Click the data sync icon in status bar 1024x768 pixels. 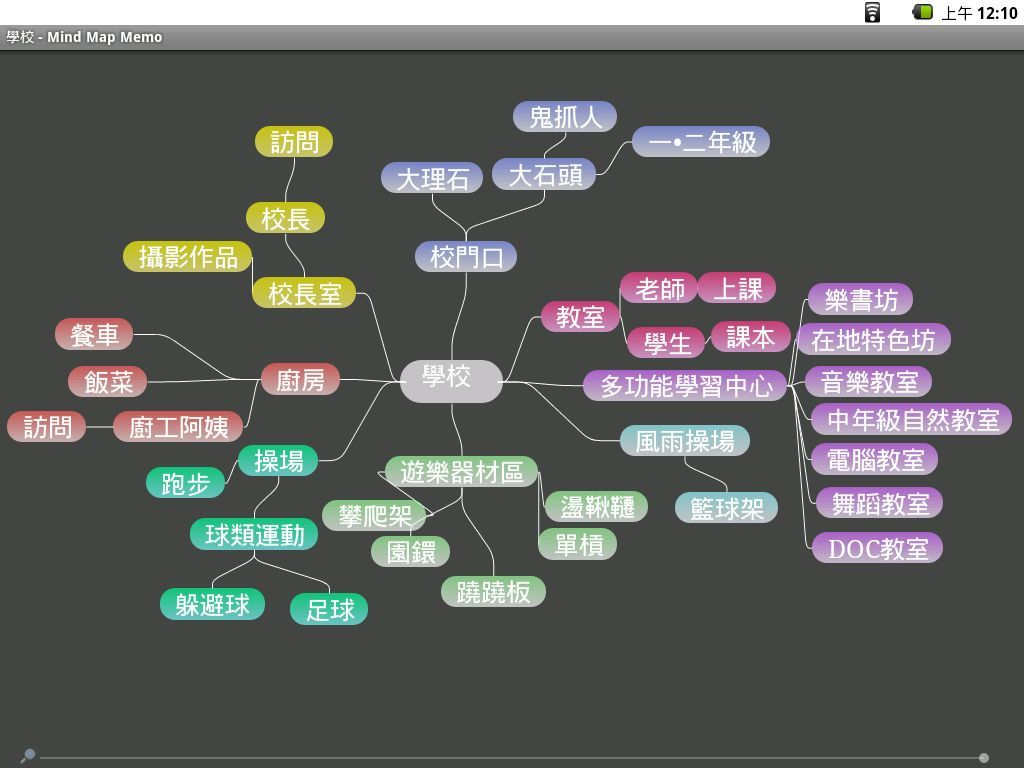tap(873, 12)
